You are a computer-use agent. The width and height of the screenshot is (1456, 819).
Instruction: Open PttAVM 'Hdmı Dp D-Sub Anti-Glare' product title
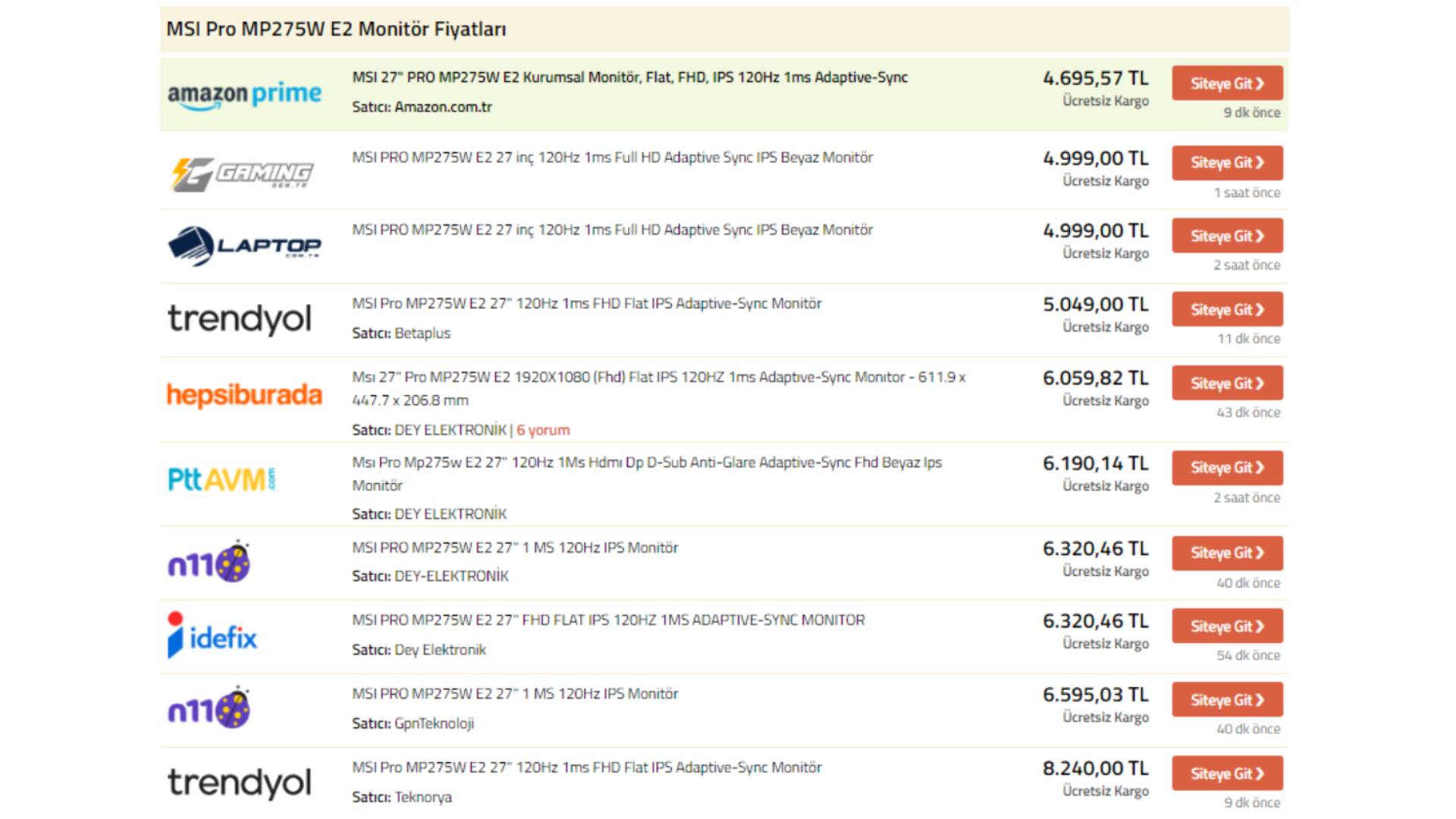(647, 474)
